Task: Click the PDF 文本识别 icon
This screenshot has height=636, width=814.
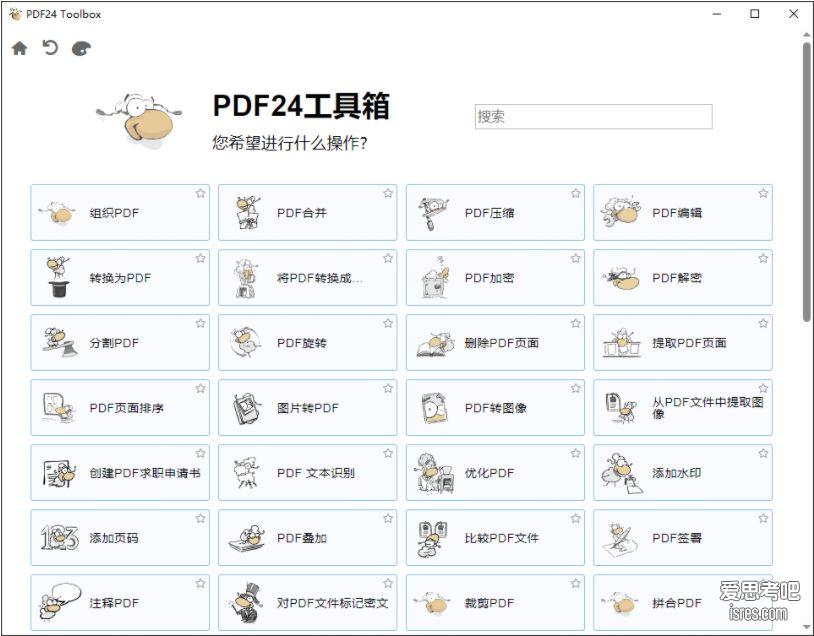Action: (246, 472)
